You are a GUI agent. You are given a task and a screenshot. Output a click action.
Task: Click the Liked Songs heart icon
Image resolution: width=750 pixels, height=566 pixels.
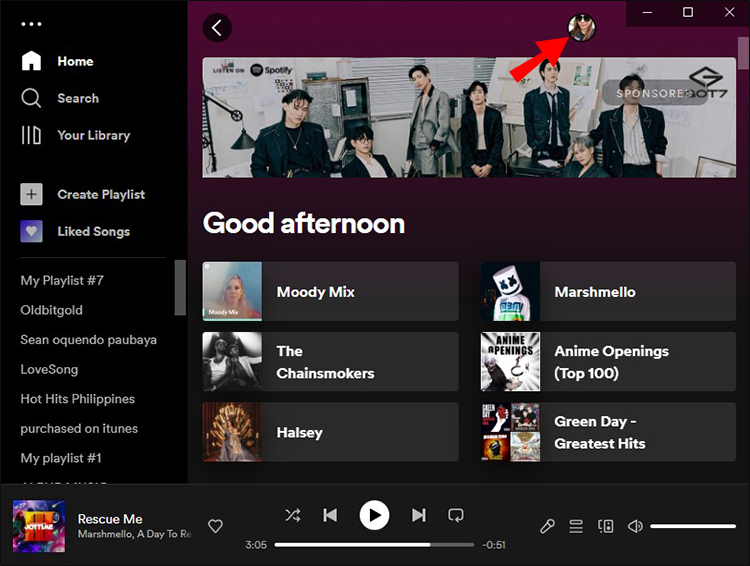(x=31, y=231)
